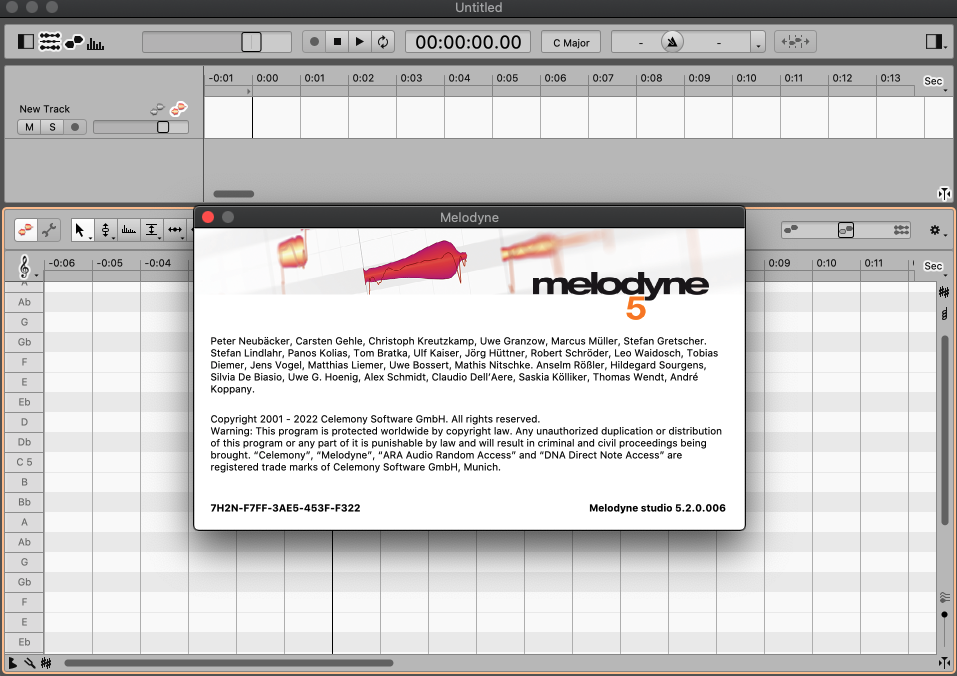The image size is (957, 676).
Task: Click the vertical zoom slider knob at right
Action: click(x=945, y=614)
